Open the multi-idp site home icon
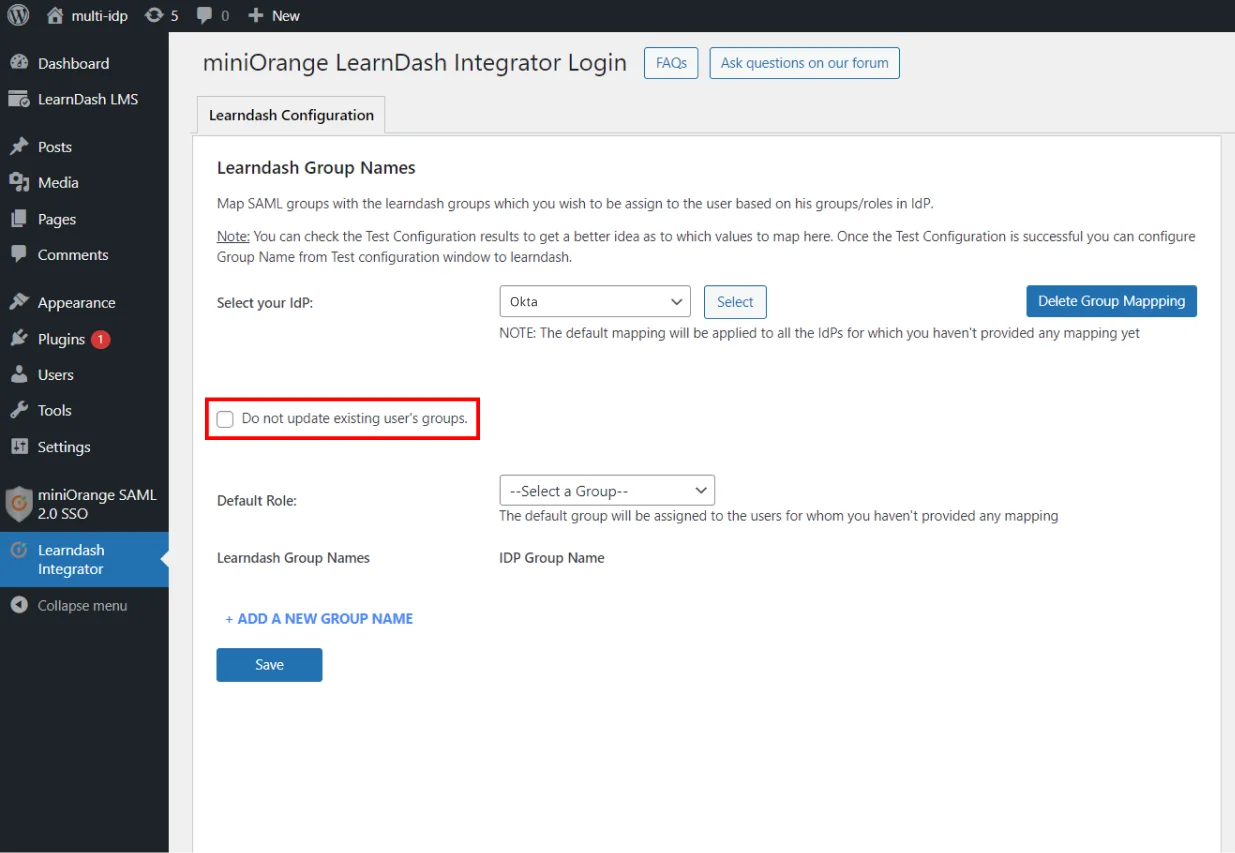 point(54,16)
